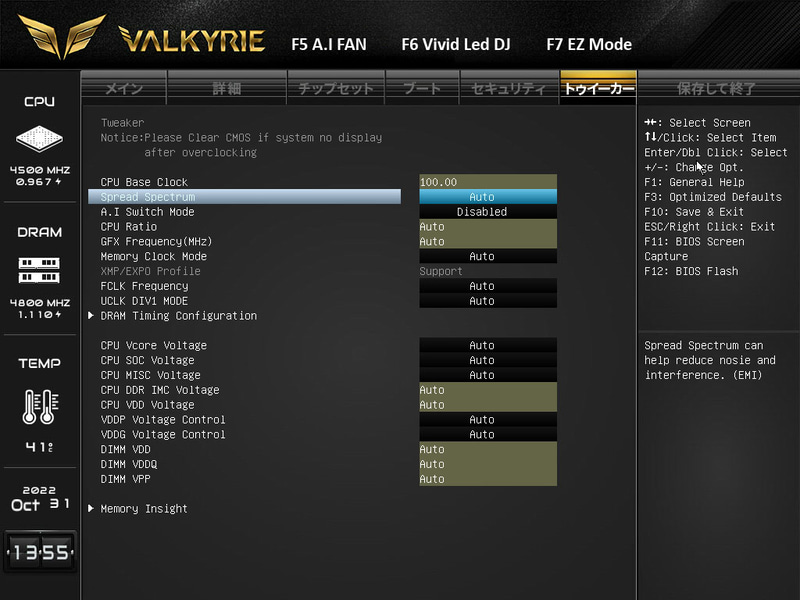The height and width of the screenshot is (600, 800).
Task: Open the 詳細 tab
Action: (x=227, y=88)
